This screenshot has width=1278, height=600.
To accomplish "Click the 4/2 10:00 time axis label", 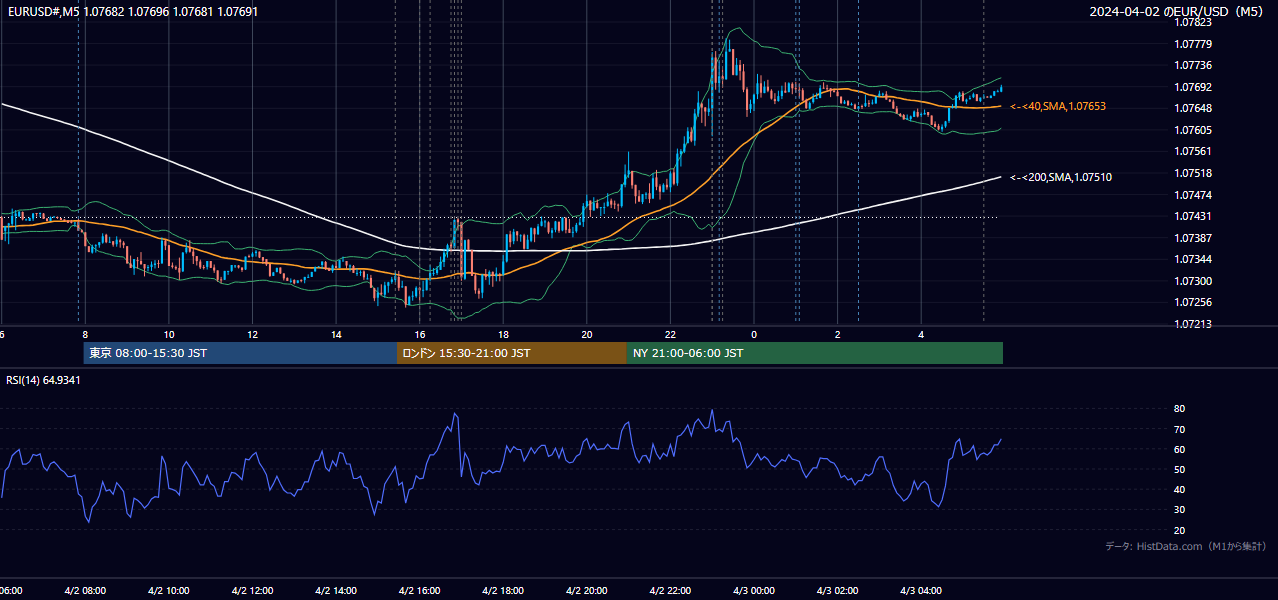I will pos(169,591).
